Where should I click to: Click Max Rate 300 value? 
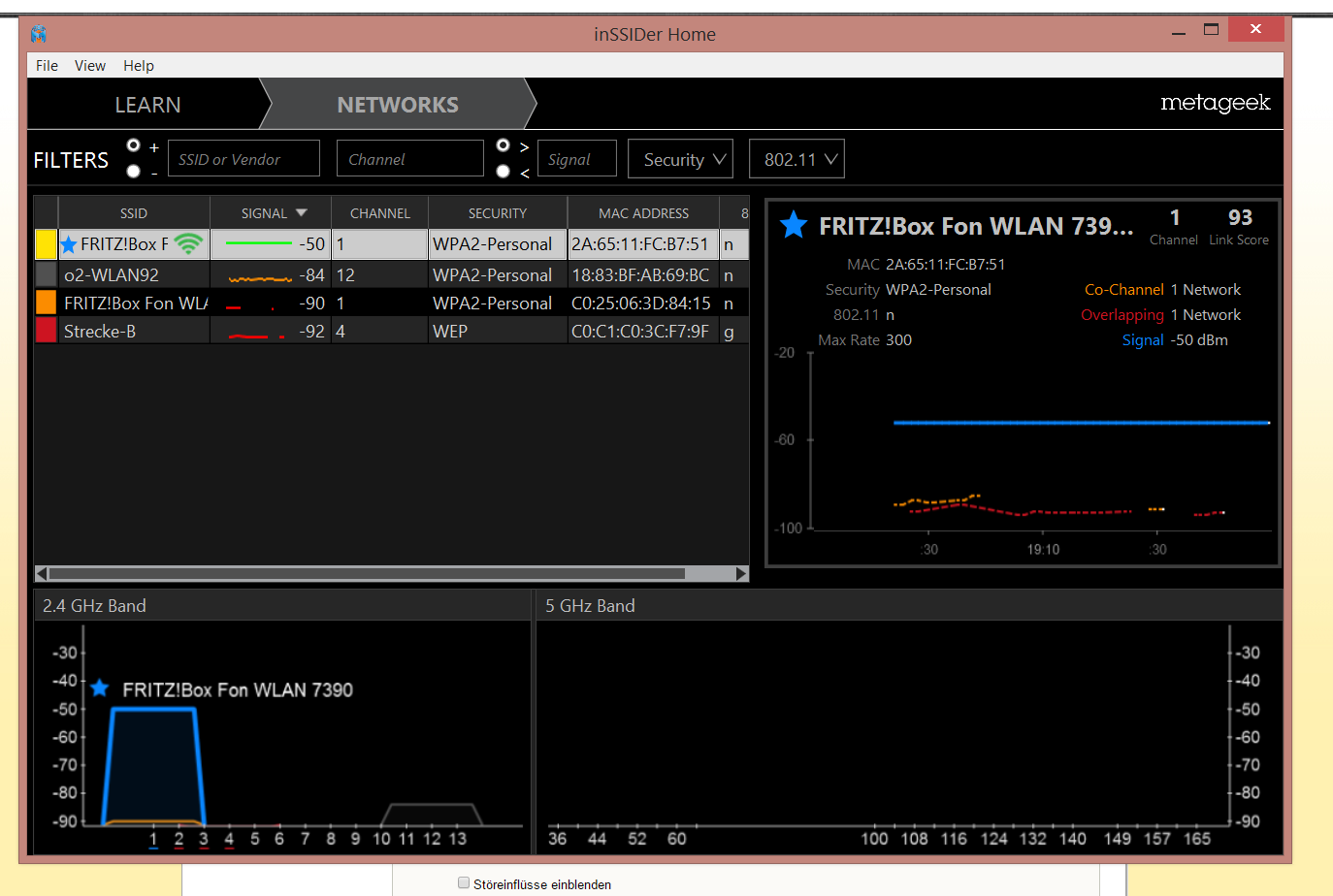tap(898, 339)
